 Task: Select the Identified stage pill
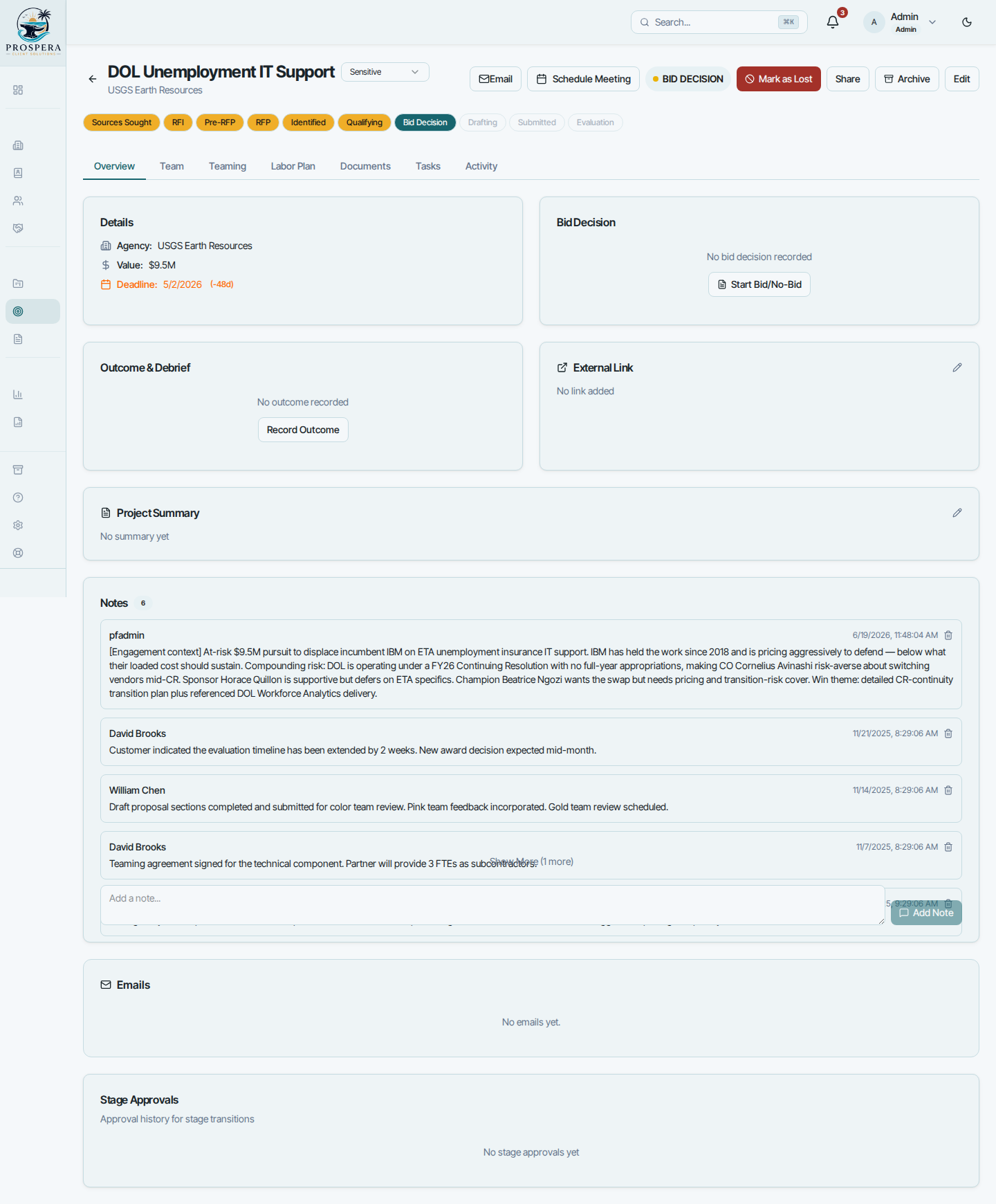[308, 122]
